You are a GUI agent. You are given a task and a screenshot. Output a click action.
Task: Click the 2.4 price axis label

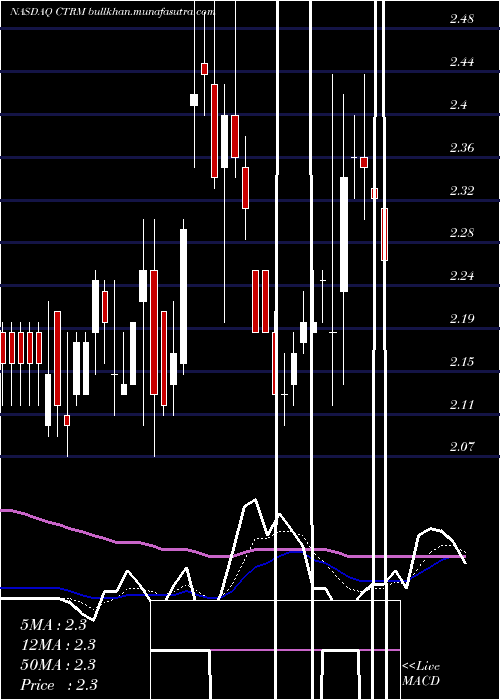point(458,105)
